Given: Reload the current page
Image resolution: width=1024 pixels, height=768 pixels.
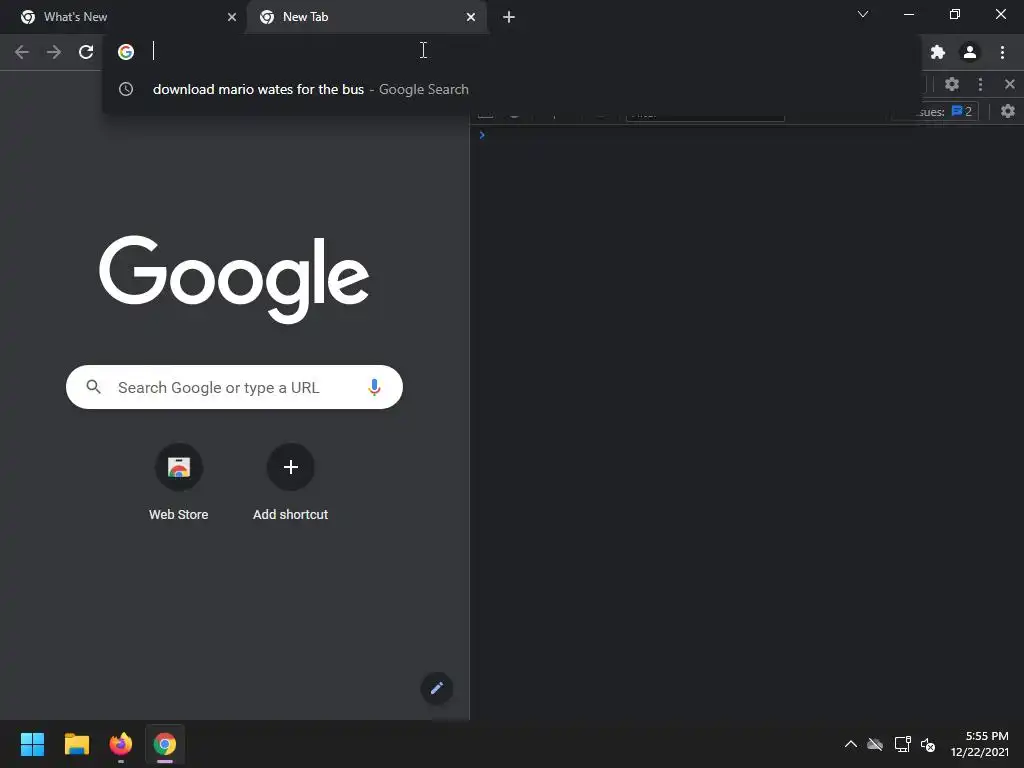Looking at the screenshot, I should point(86,52).
